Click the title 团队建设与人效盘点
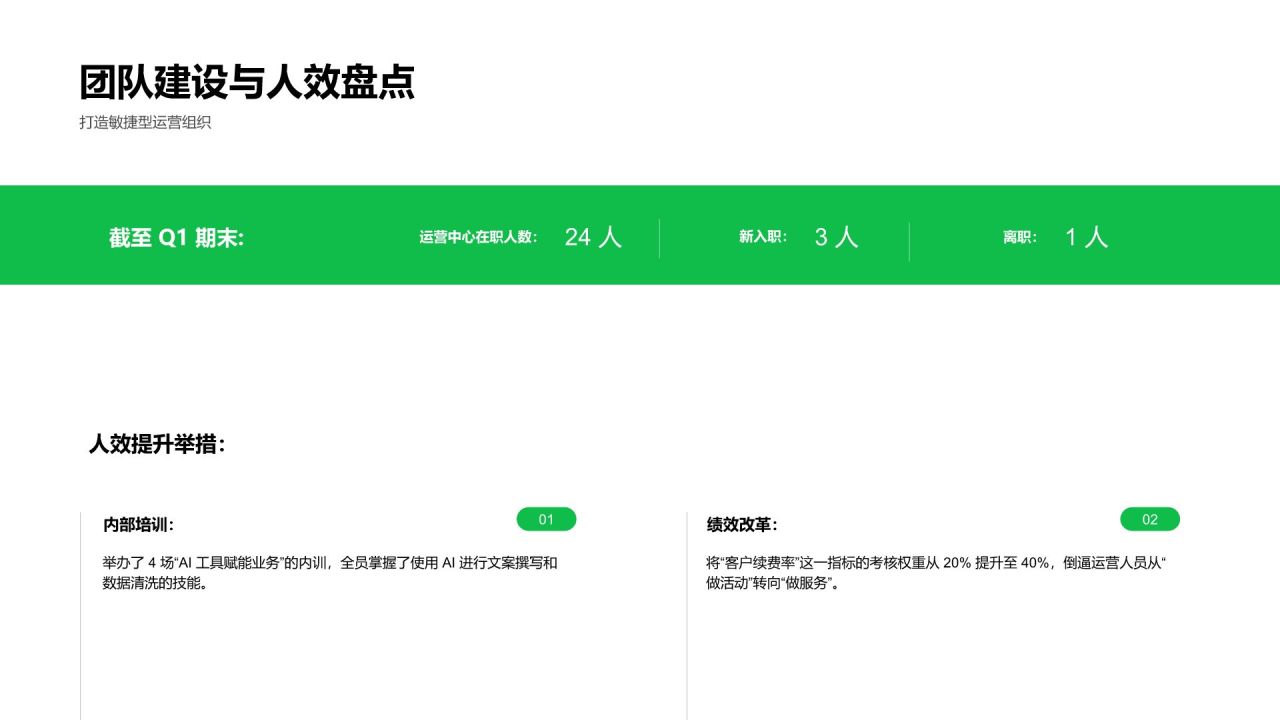 [247, 82]
